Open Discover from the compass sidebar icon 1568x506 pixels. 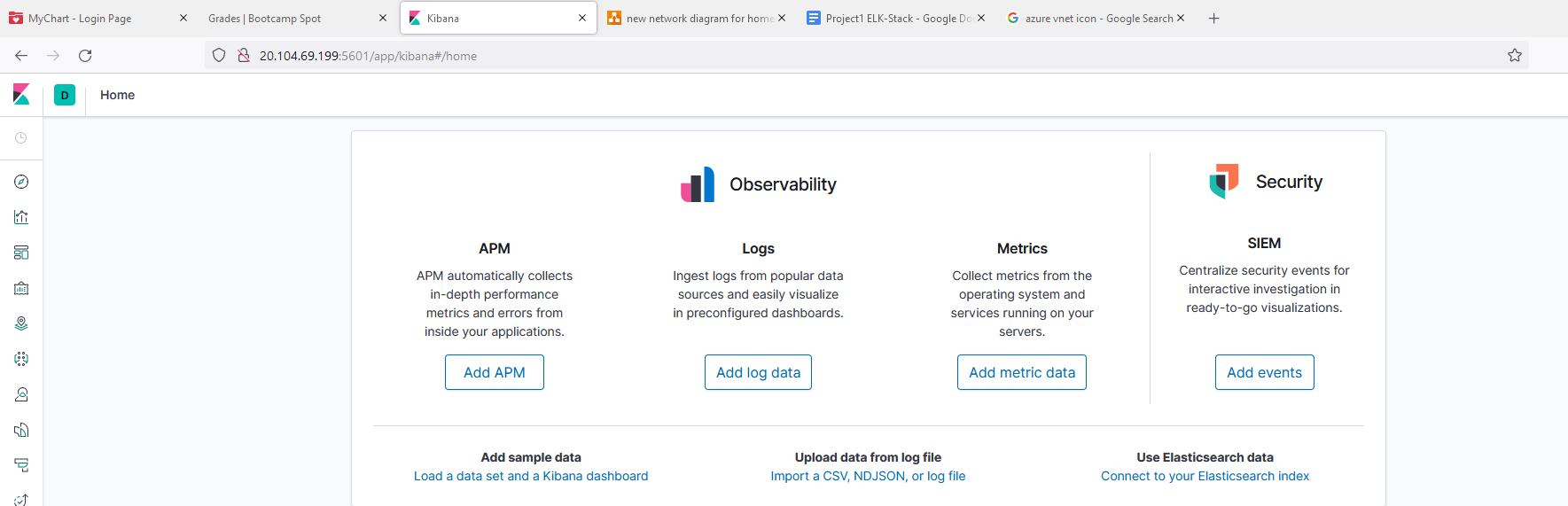(x=21, y=182)
